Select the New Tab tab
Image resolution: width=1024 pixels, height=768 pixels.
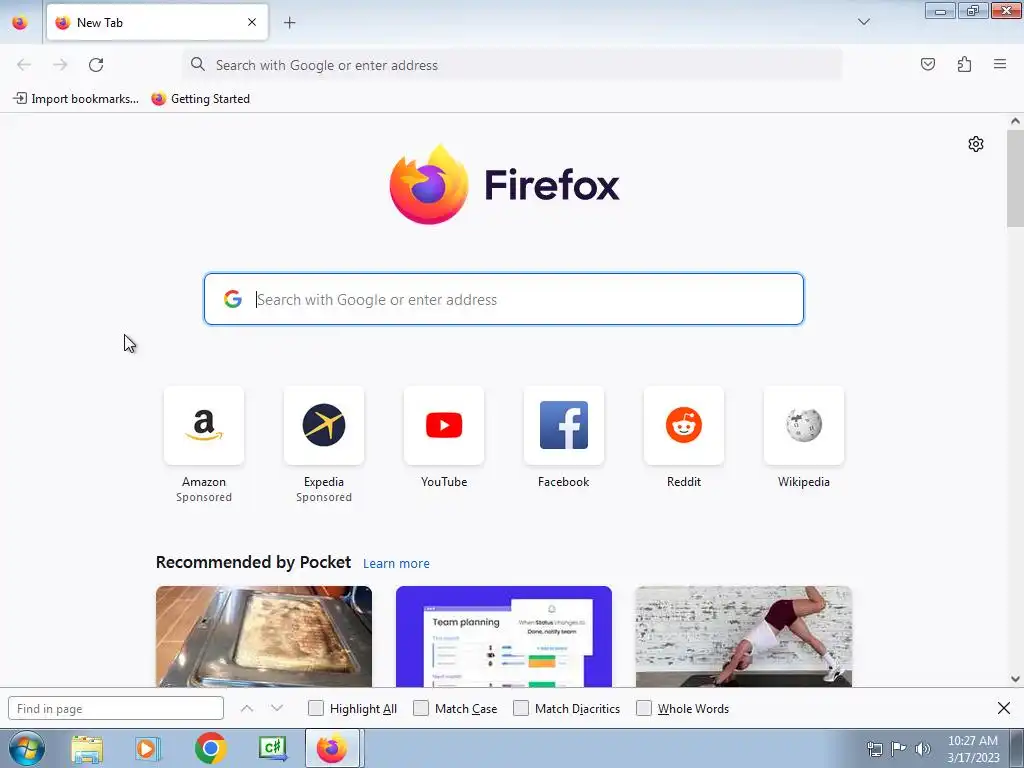click(157, 22)
